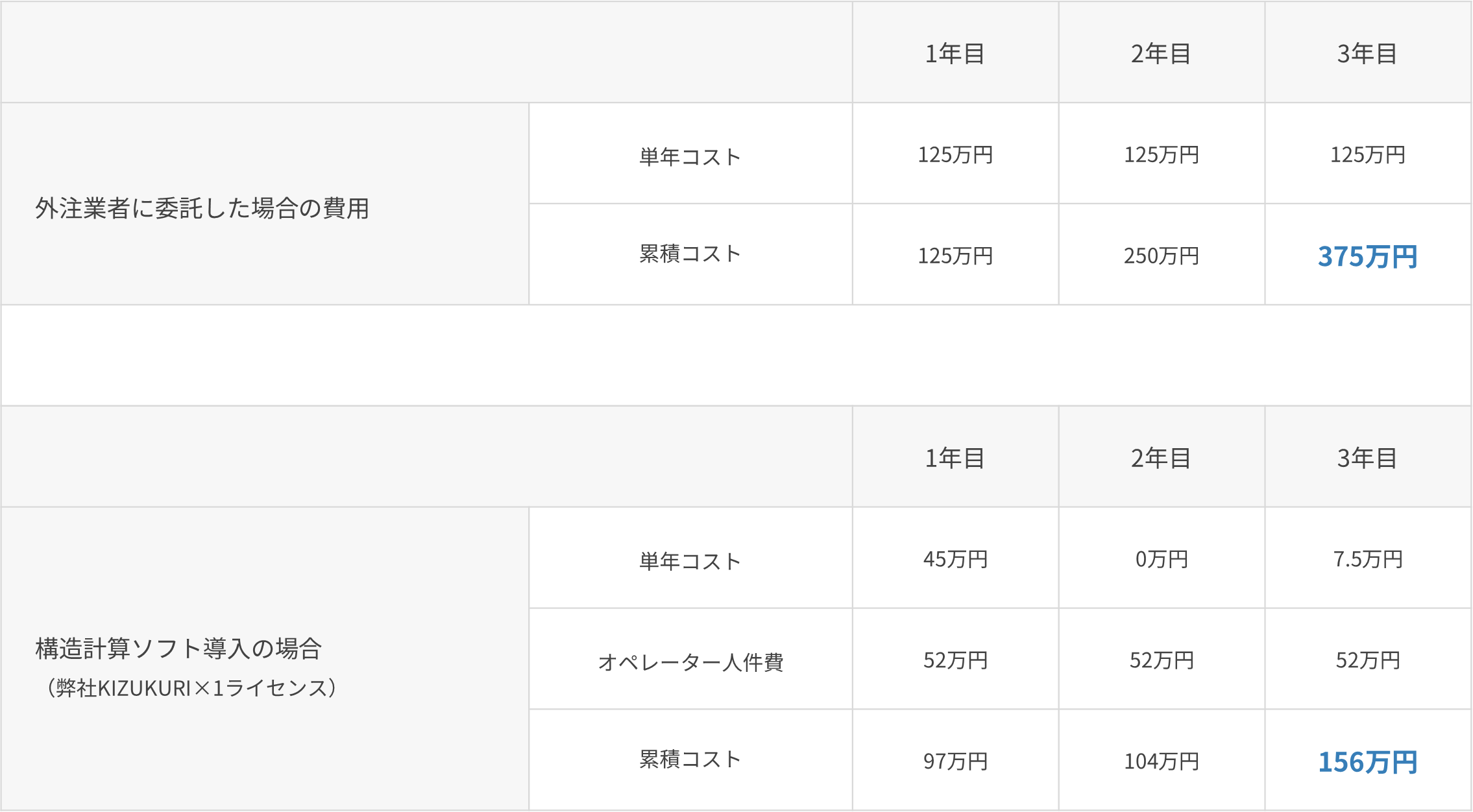1473x812 pixels.
Task: Click the black divider band between tables
Action: [x=736, y=355]
